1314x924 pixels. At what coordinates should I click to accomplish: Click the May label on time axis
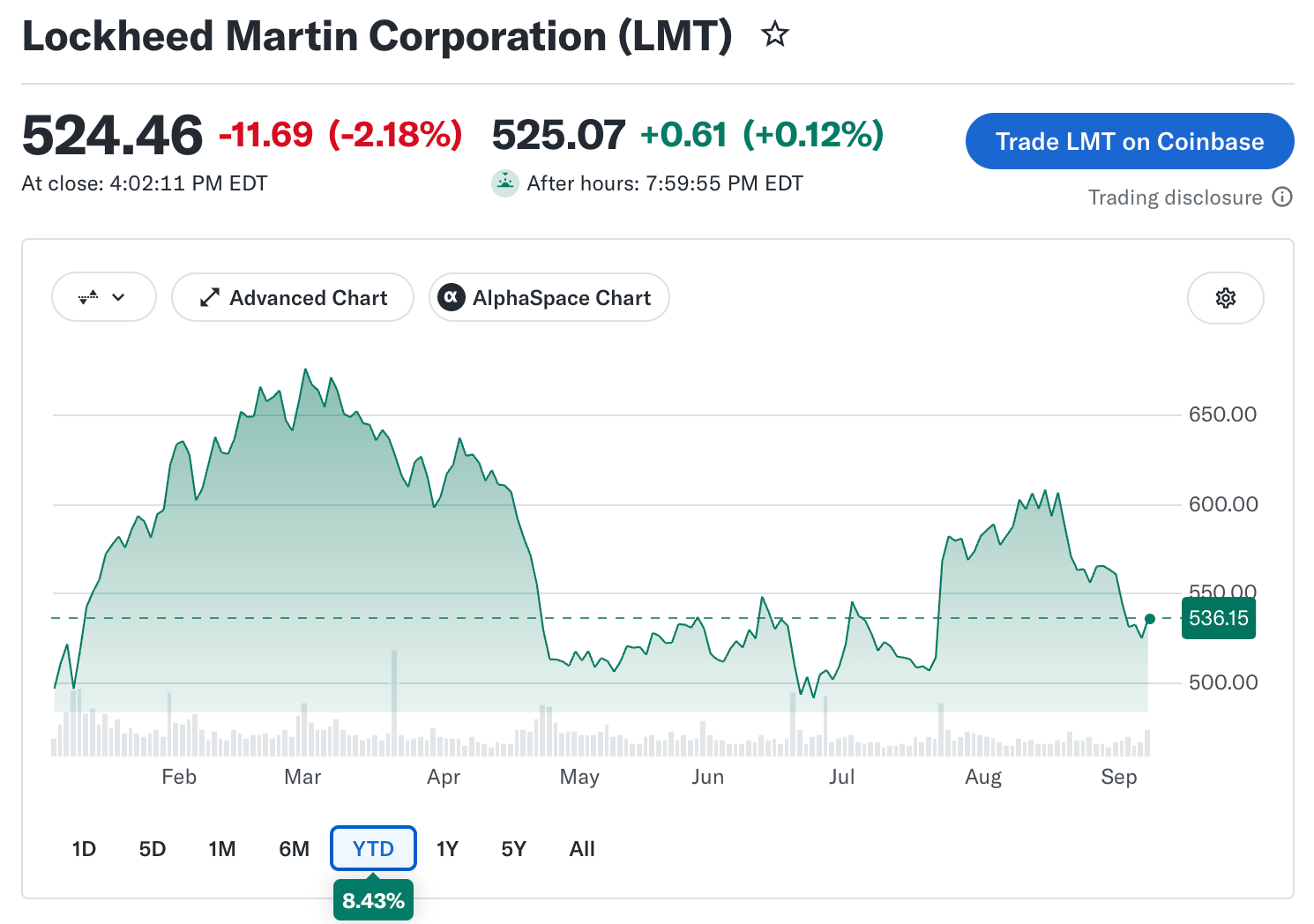579,777
